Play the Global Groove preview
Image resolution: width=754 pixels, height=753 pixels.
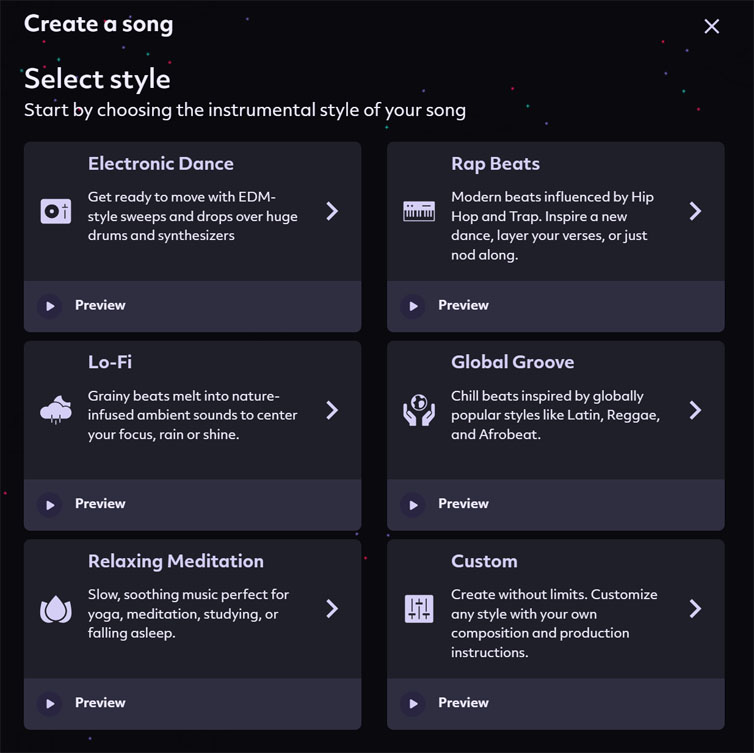pyautogui.click(x=413, y=505)
